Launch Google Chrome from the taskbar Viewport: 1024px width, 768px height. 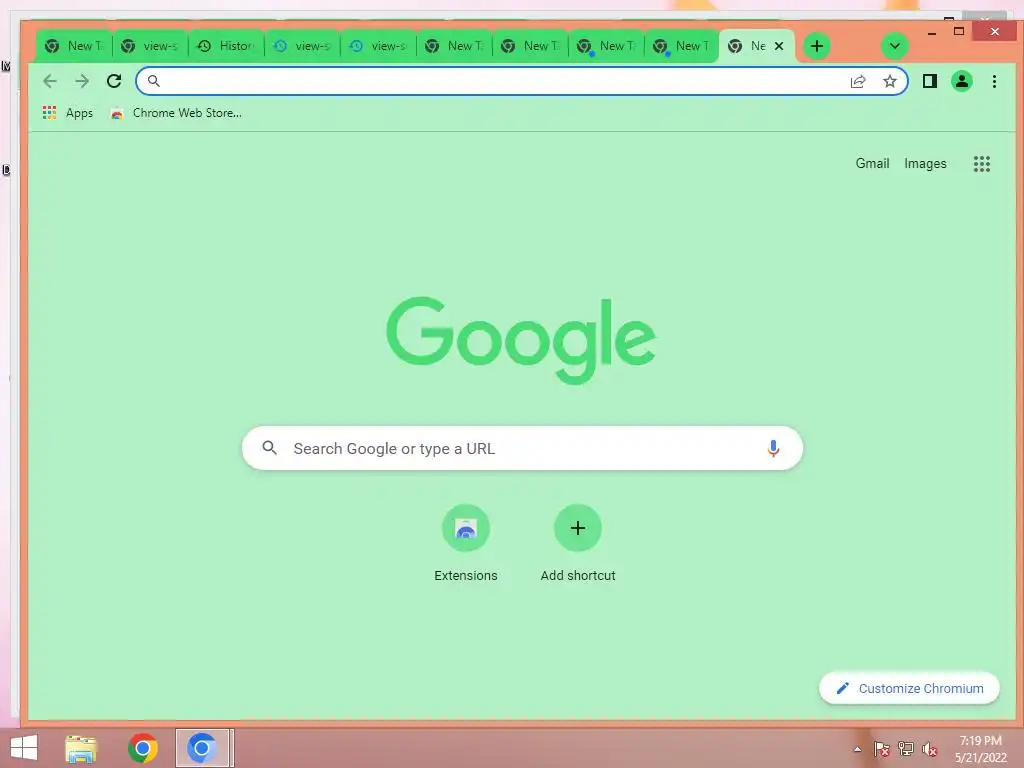142,748
